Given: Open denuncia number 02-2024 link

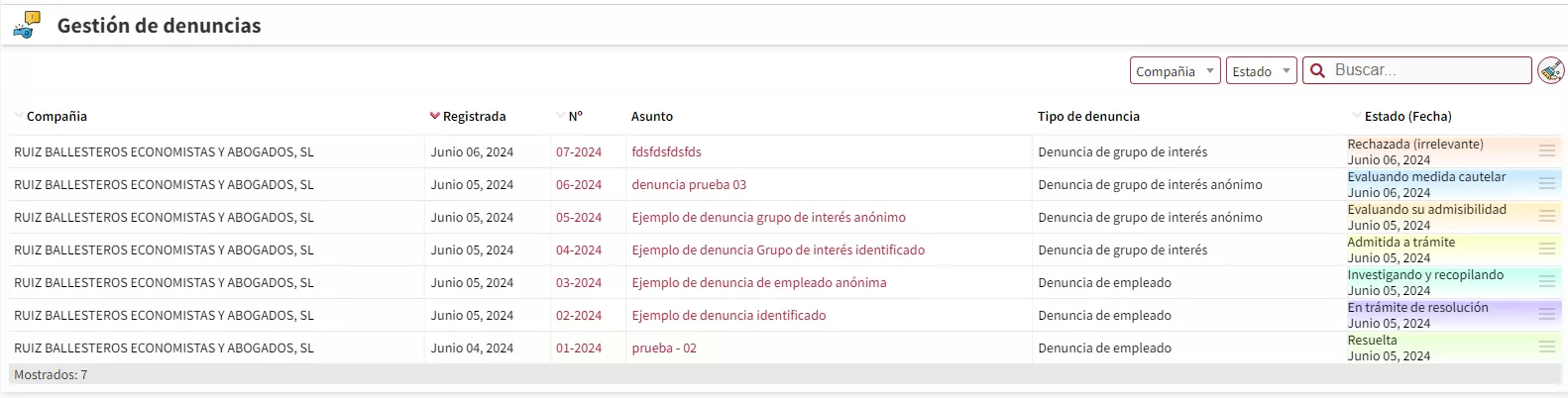Looking at the screenshot, I should [579, 315].
